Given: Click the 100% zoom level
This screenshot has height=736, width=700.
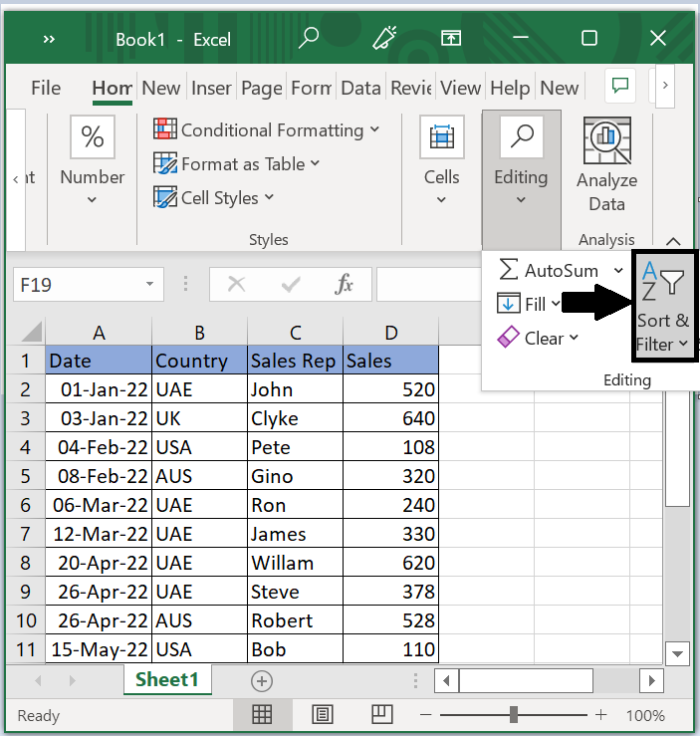Looking at the screenshot, I should (646, 715).
